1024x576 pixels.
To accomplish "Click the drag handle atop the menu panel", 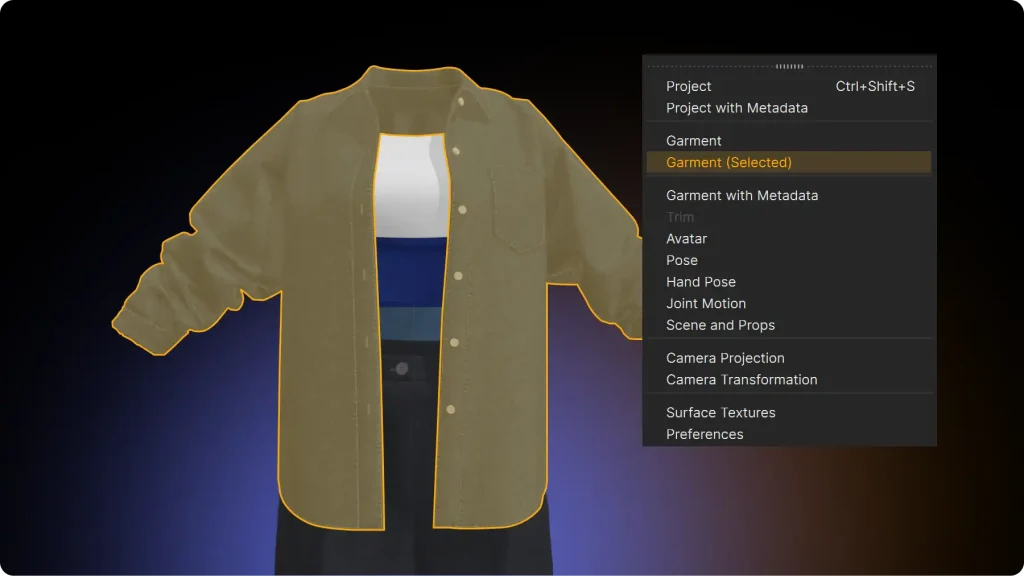I will click(789, 66).
